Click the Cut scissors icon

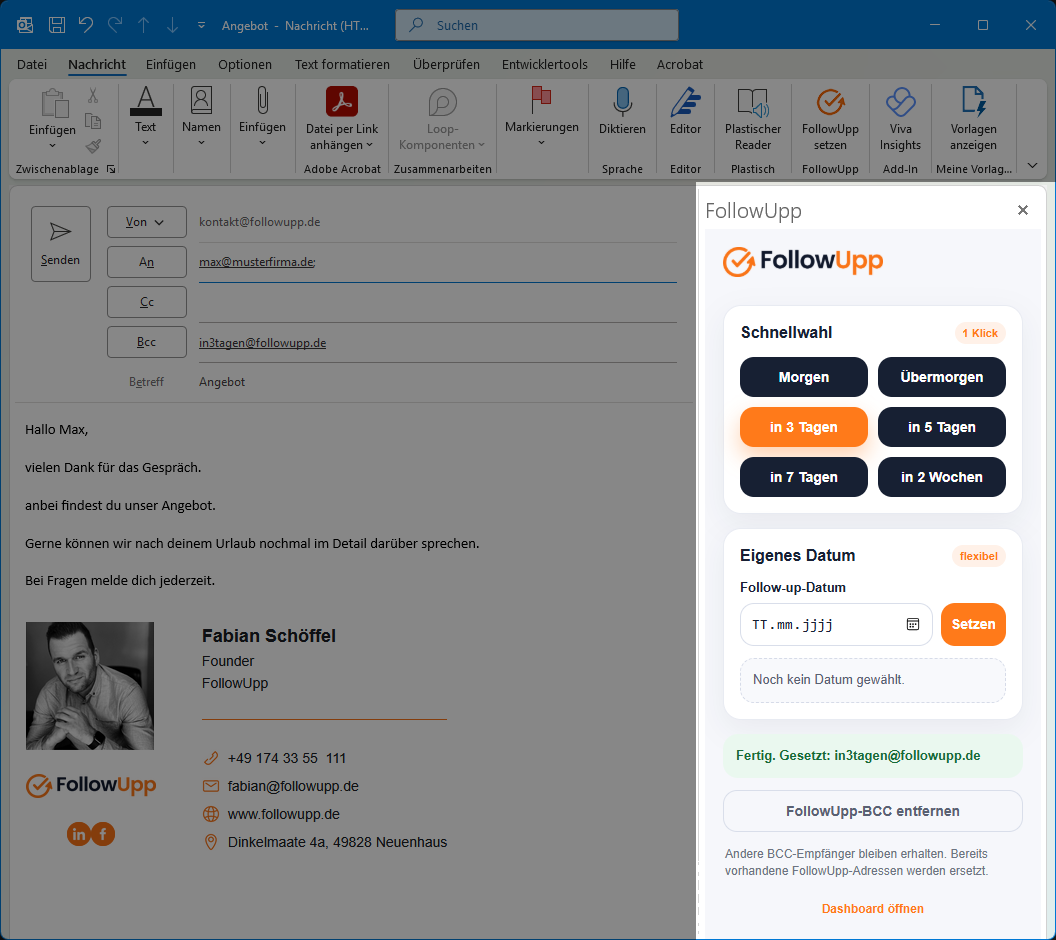pyautogui.click(x=93, y=96)
